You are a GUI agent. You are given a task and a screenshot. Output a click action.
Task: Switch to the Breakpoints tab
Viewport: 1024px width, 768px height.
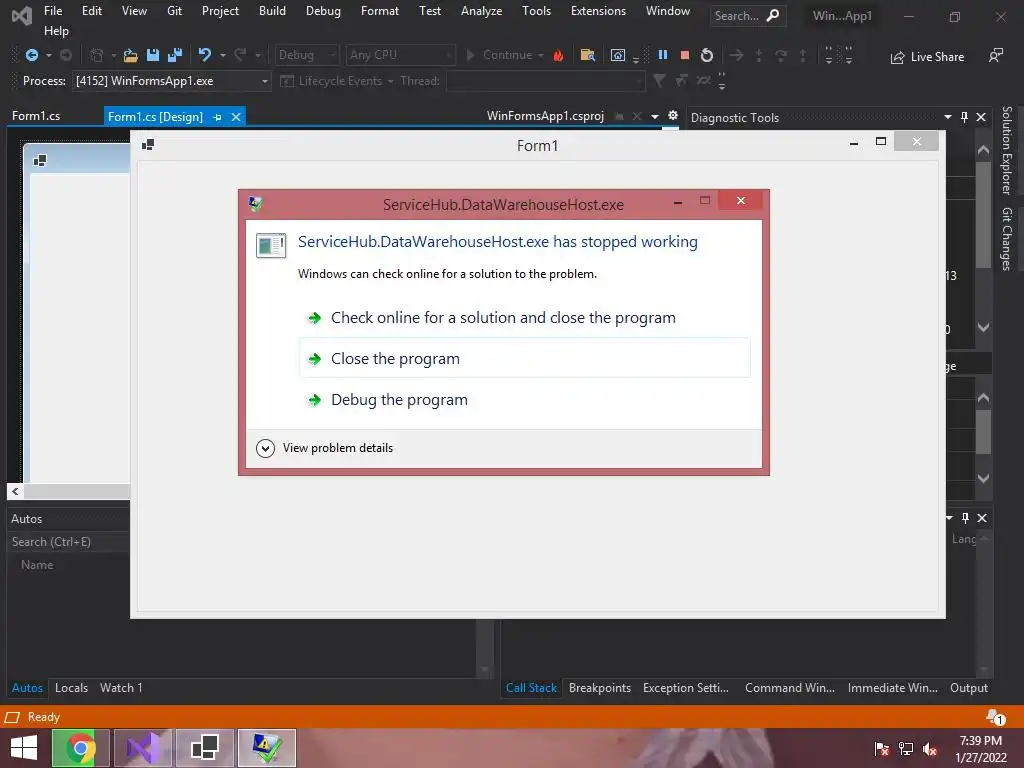(600, 688)
